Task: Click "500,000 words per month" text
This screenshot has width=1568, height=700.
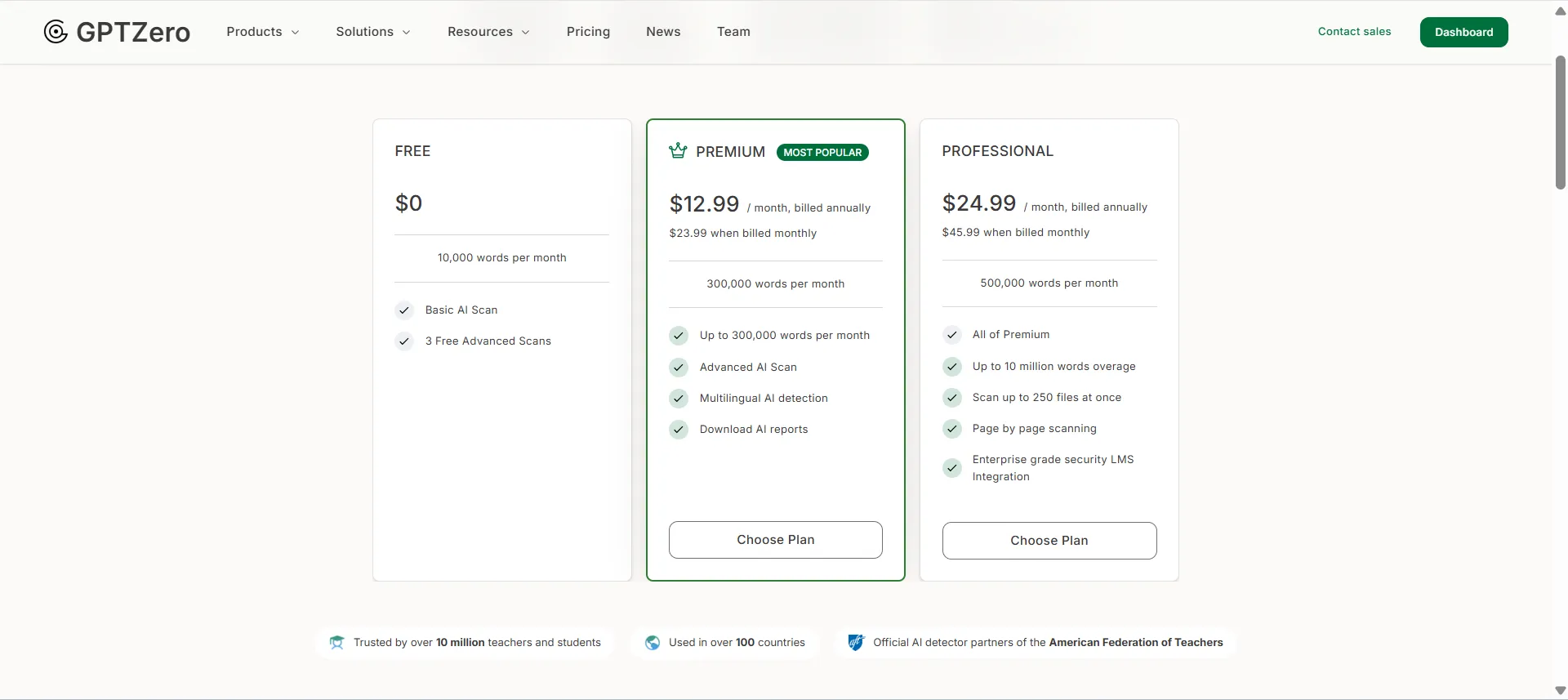Action: click(1049, 283)
